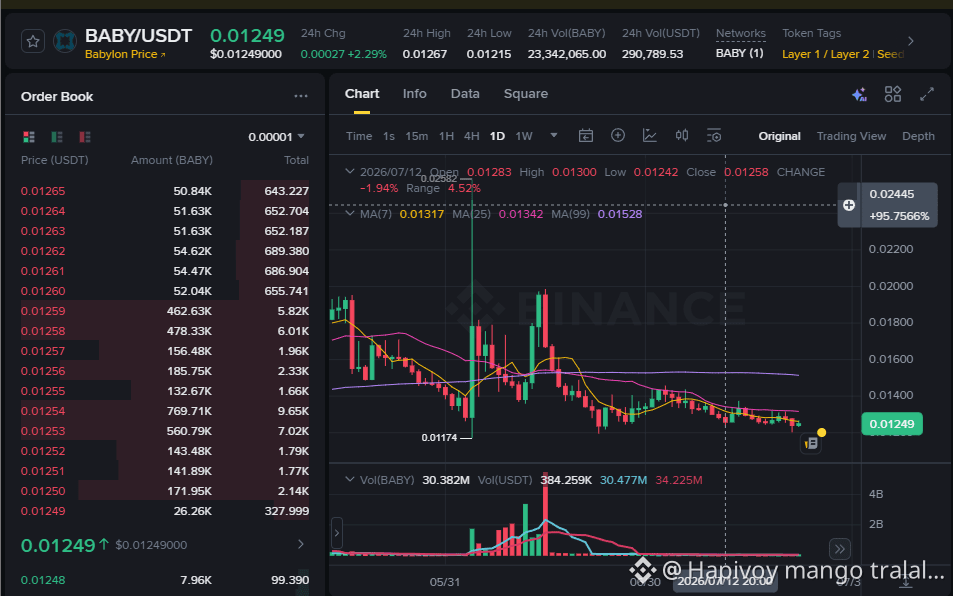953x596 pixels.
Task: Switch to Depth chart
Action: coord(918,136)
